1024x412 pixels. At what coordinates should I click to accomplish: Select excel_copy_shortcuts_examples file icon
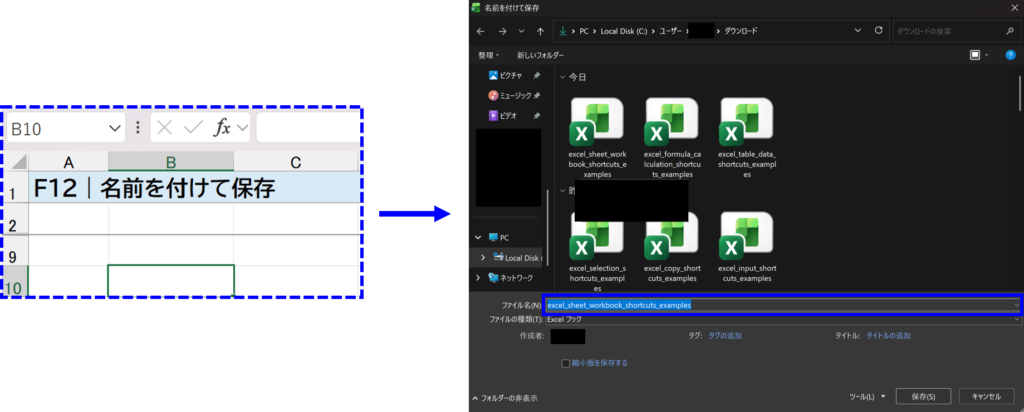(671, 236)
